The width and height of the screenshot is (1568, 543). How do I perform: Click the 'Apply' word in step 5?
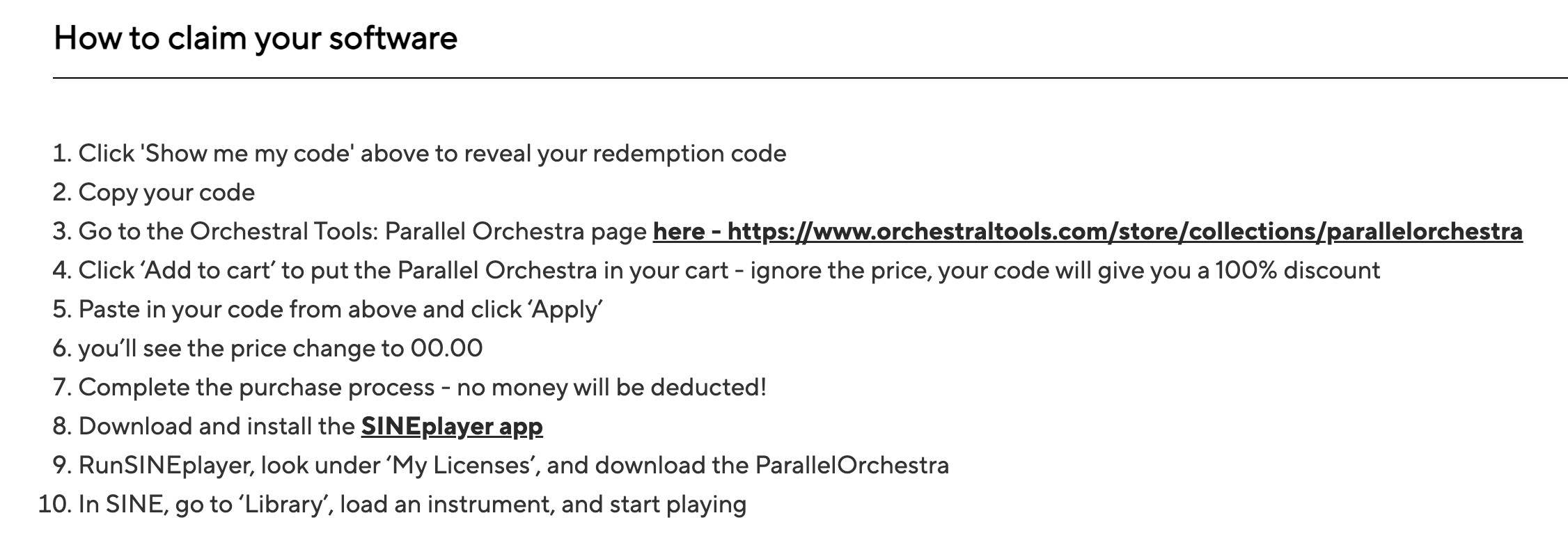point(567,310)
